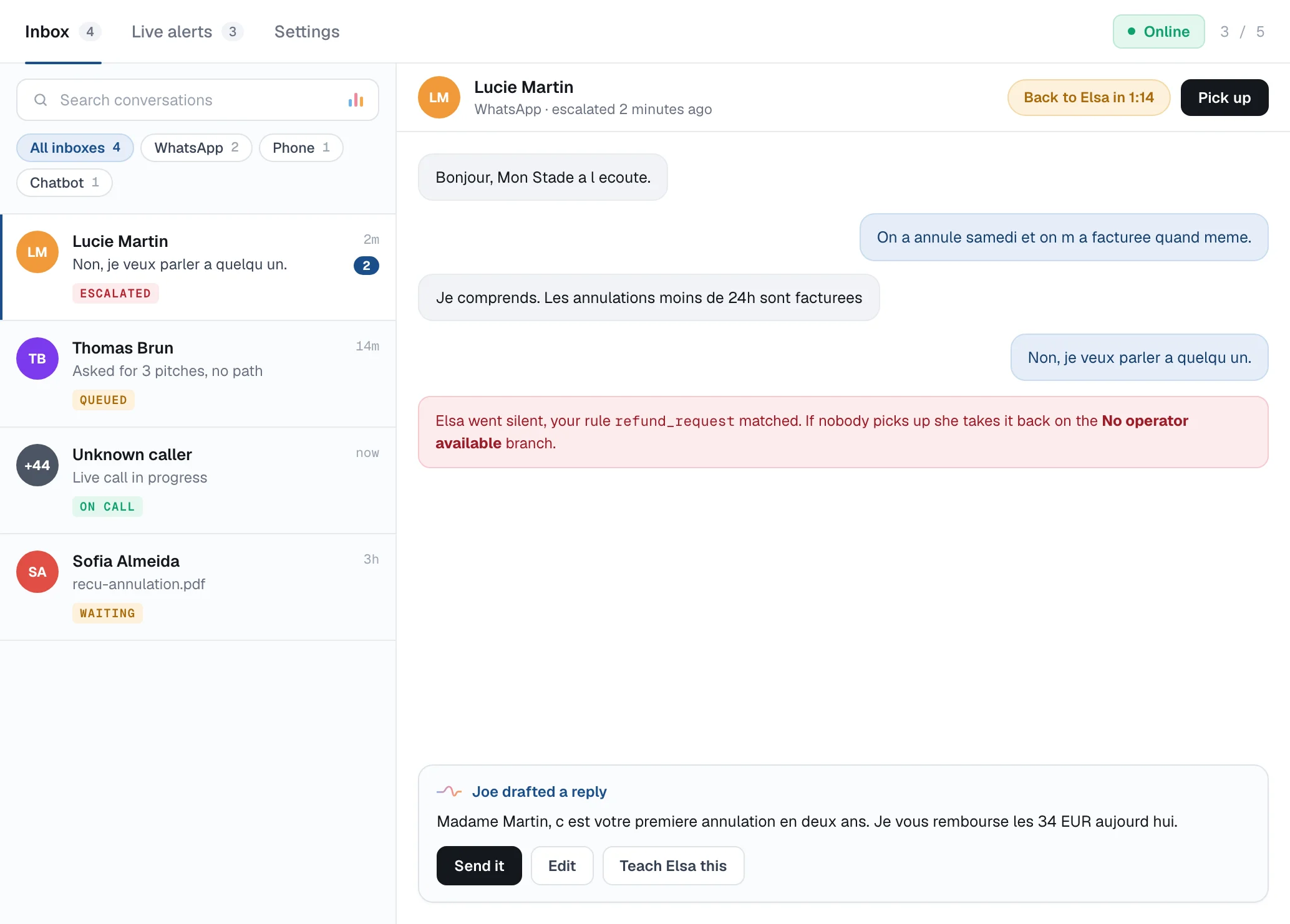This screenshot has height=924, width=1290.
Task: Click the message 'Bonjour, Mon Stade a l ecoute.'
Action: [x=543, y=177]
